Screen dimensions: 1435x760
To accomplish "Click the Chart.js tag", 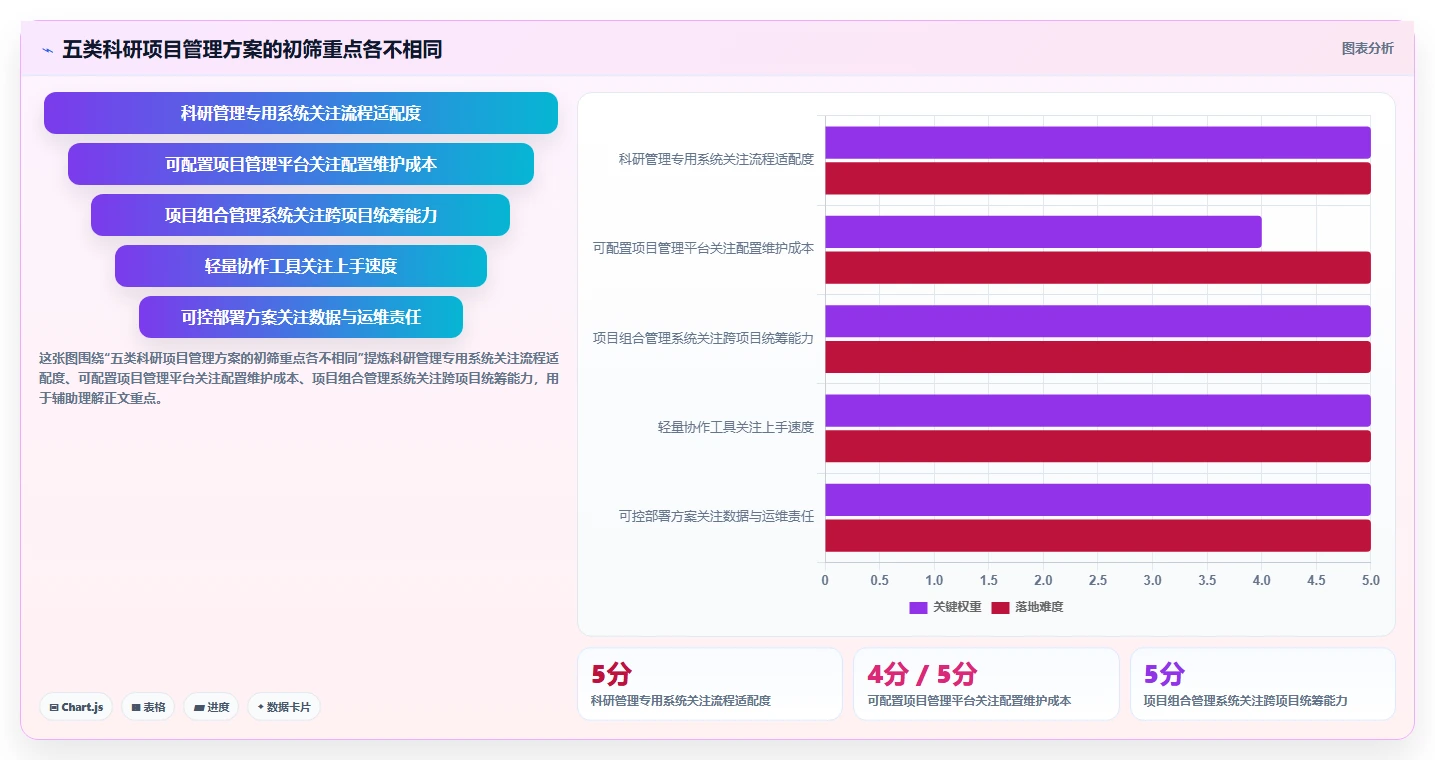I will tap(77, 707).
